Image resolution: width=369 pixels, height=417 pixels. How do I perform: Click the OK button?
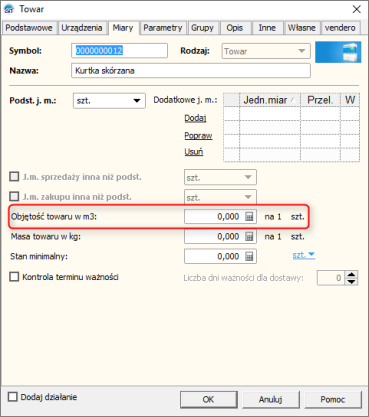point(209,399)
